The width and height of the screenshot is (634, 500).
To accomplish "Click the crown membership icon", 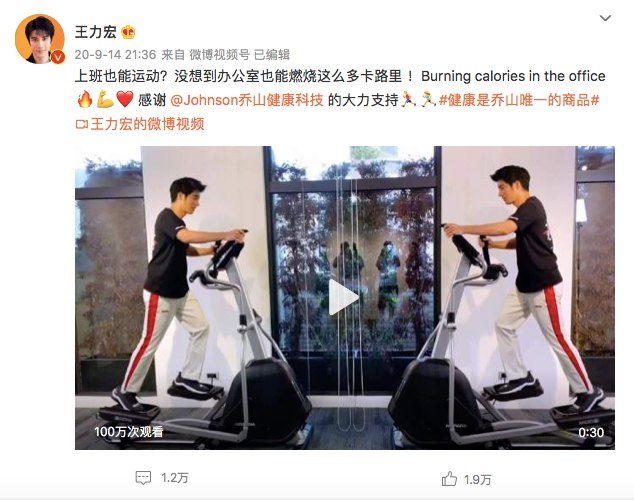I will [128, 32].
